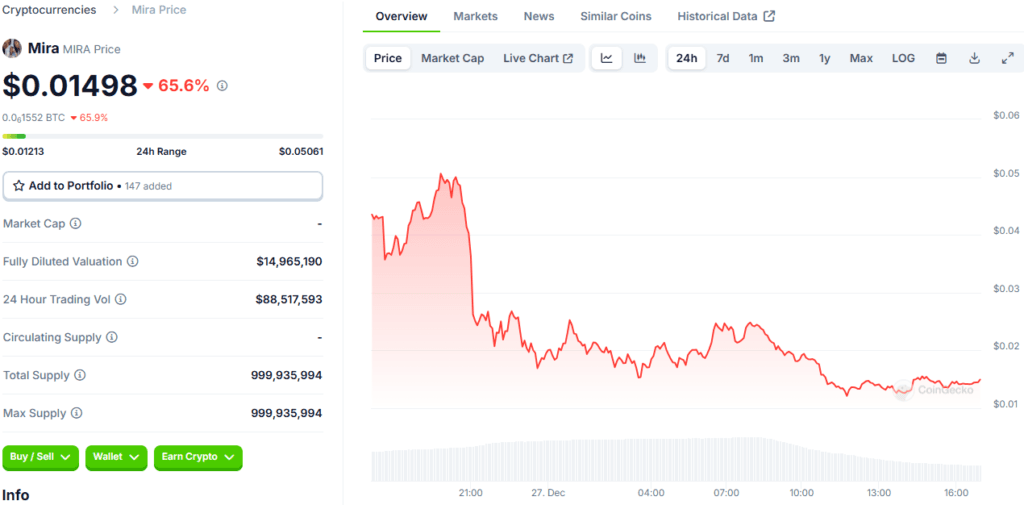The height and width of the screenshot is (505, 1024).
Task: Click the star icon in Add to Portfolio
Action: tap(19, 186)
